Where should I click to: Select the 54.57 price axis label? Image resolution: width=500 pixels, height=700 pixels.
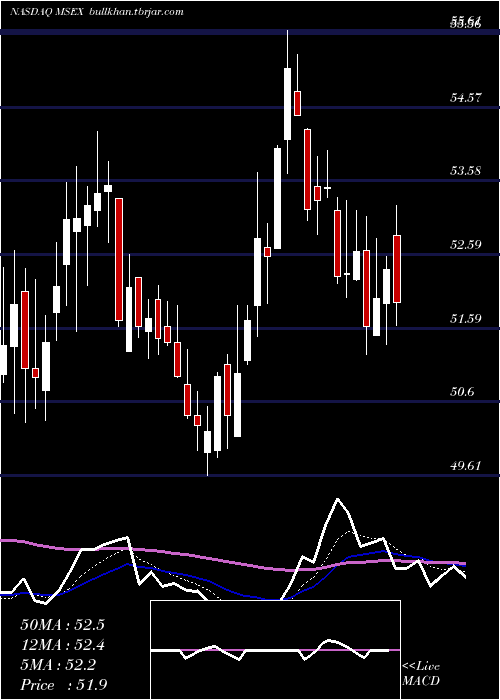[466, 97]
